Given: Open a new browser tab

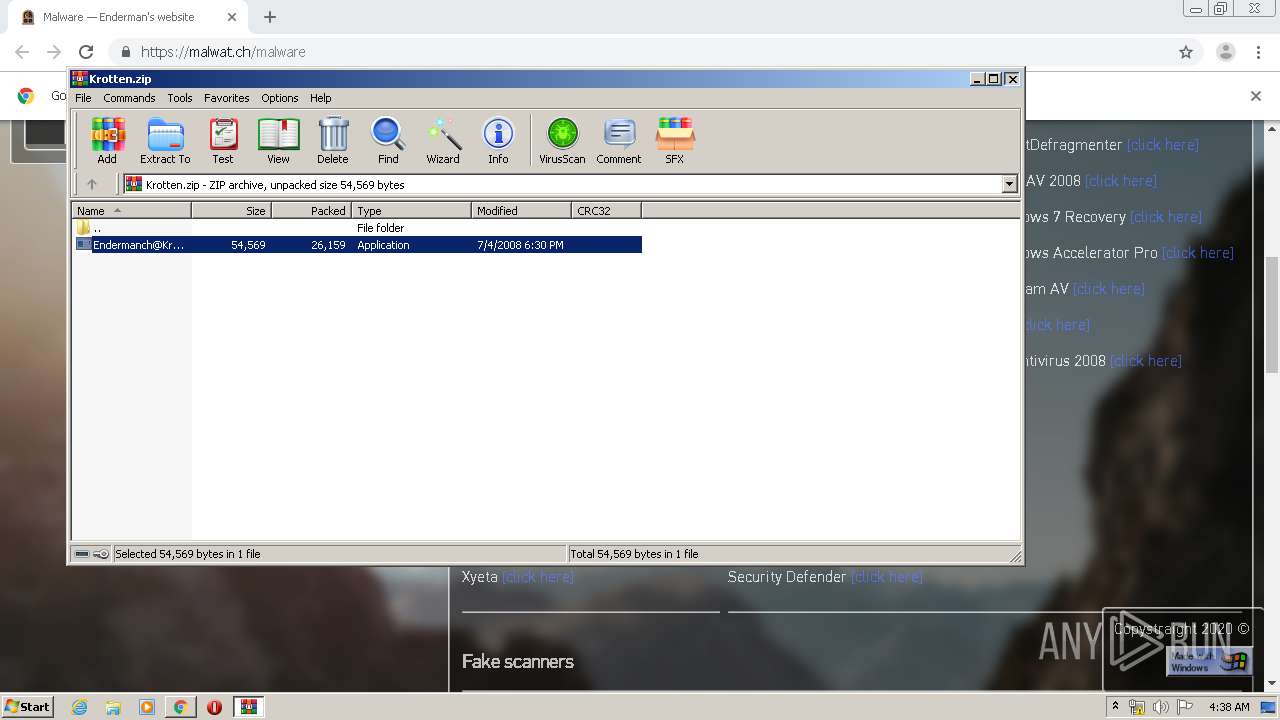Looking at the screenshot, I should click(x=270, y=17).
